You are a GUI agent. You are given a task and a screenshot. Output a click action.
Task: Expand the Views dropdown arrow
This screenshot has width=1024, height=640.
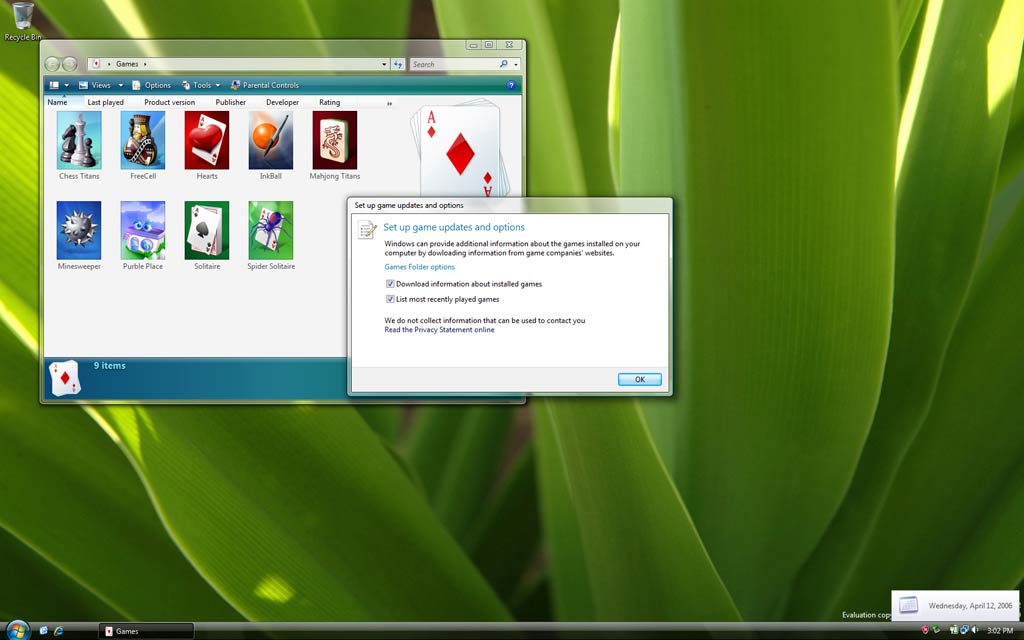point(121,86)
